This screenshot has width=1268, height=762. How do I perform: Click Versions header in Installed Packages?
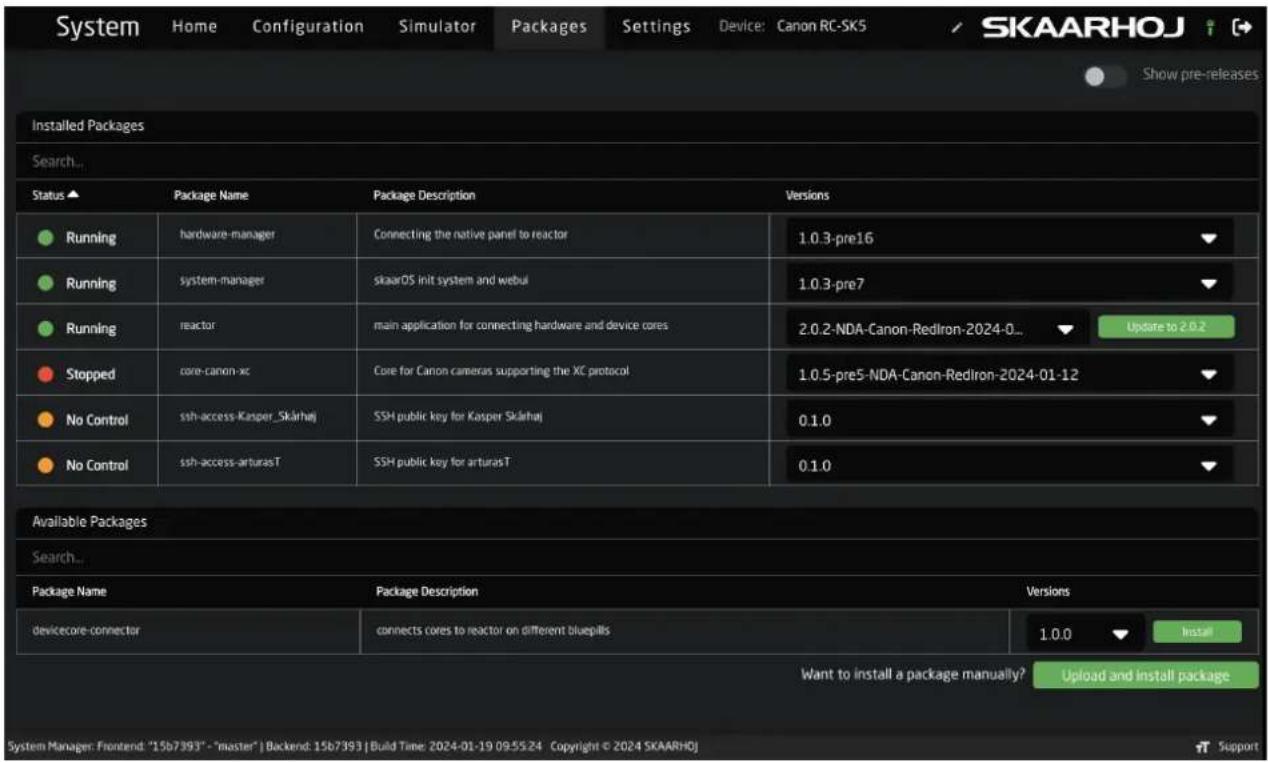pos(807,195)
